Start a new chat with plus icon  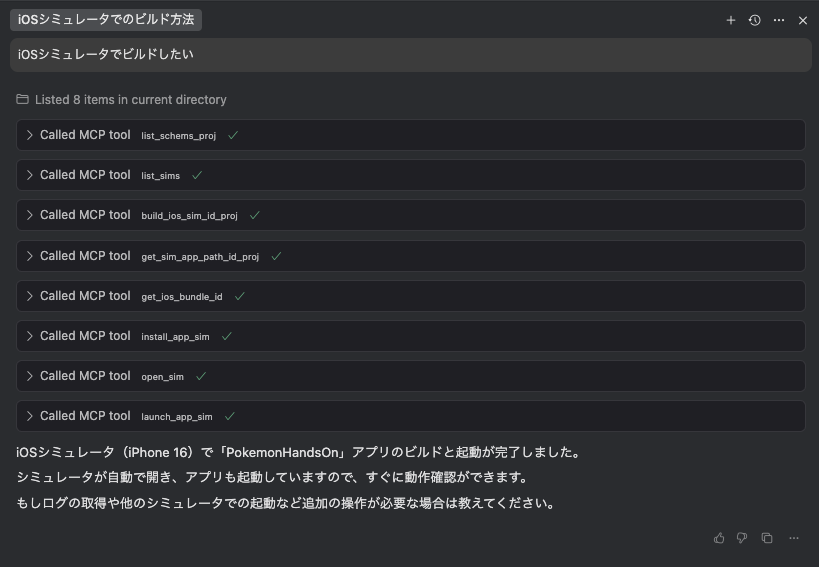[x=731, y=20]
